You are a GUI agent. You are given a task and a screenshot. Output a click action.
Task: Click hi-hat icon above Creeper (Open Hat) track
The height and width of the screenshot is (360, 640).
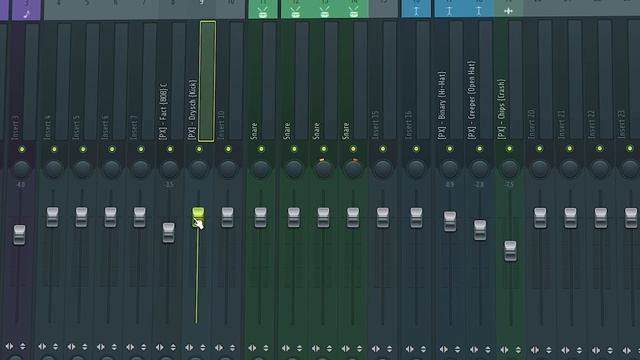pos(479,11)
